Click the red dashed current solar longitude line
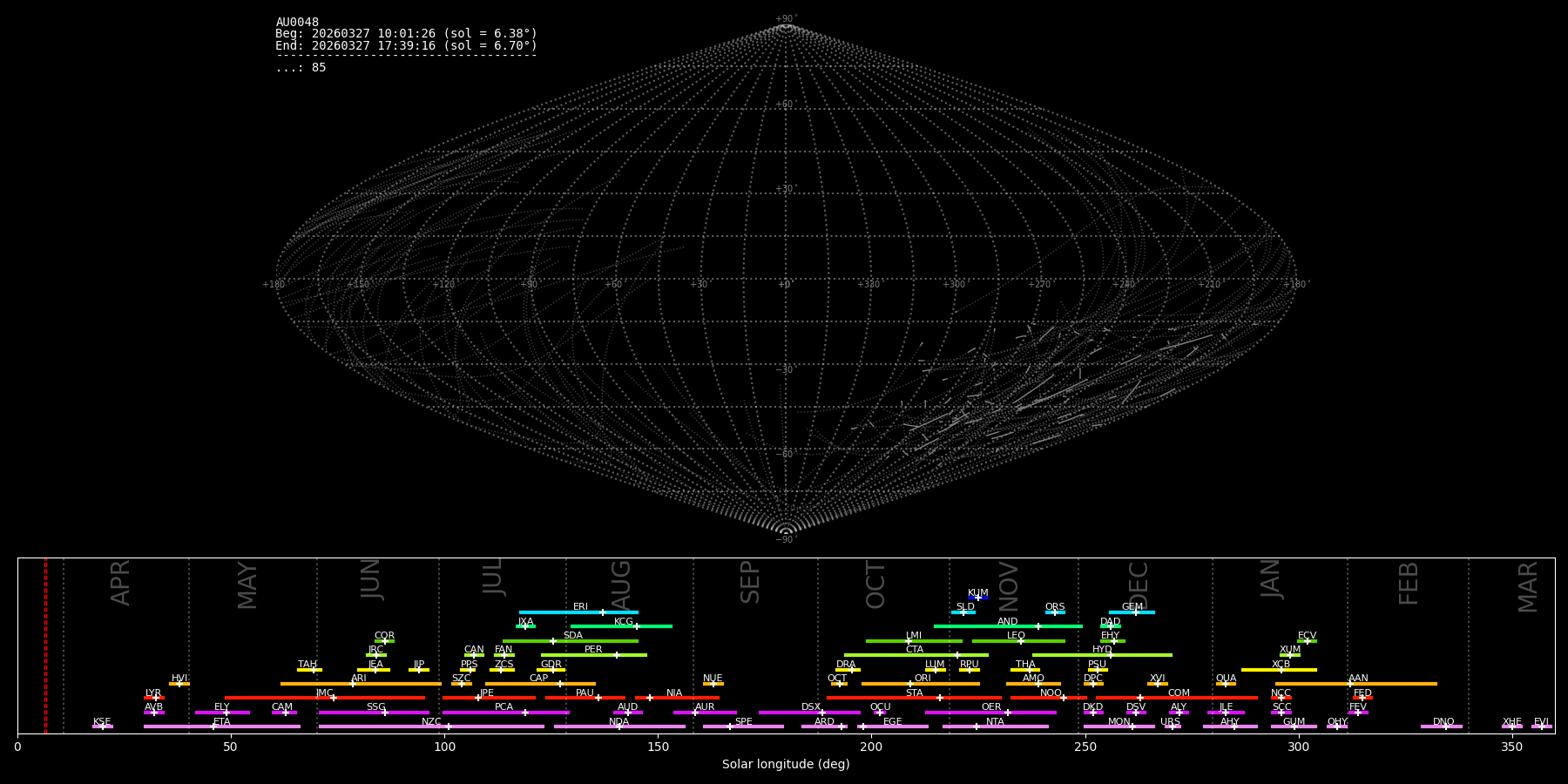The width and height of the screenshot is (1568, 784). [x=45, y=645]
